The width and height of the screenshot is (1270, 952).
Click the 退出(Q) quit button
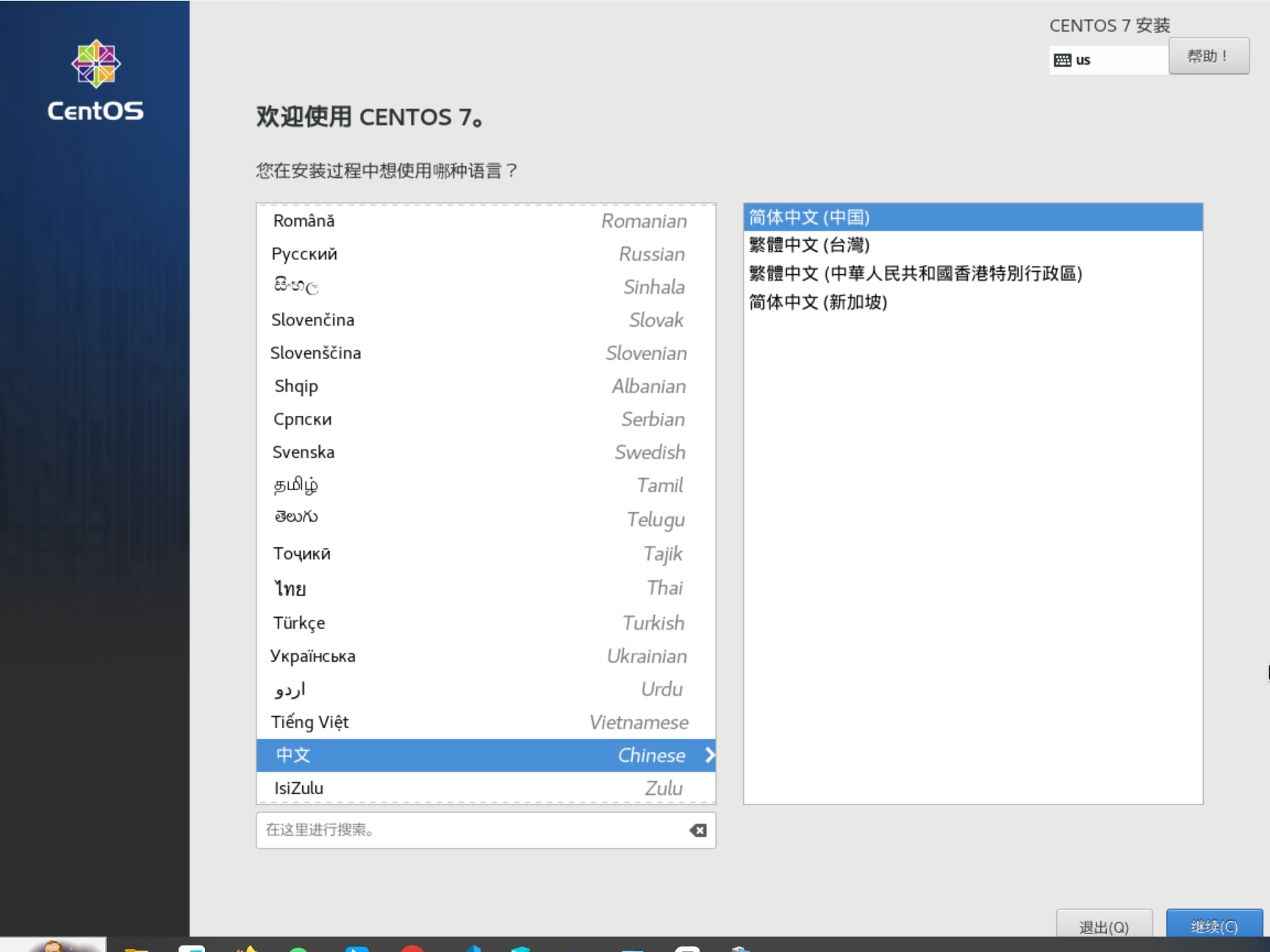(x=1104, y=925)
